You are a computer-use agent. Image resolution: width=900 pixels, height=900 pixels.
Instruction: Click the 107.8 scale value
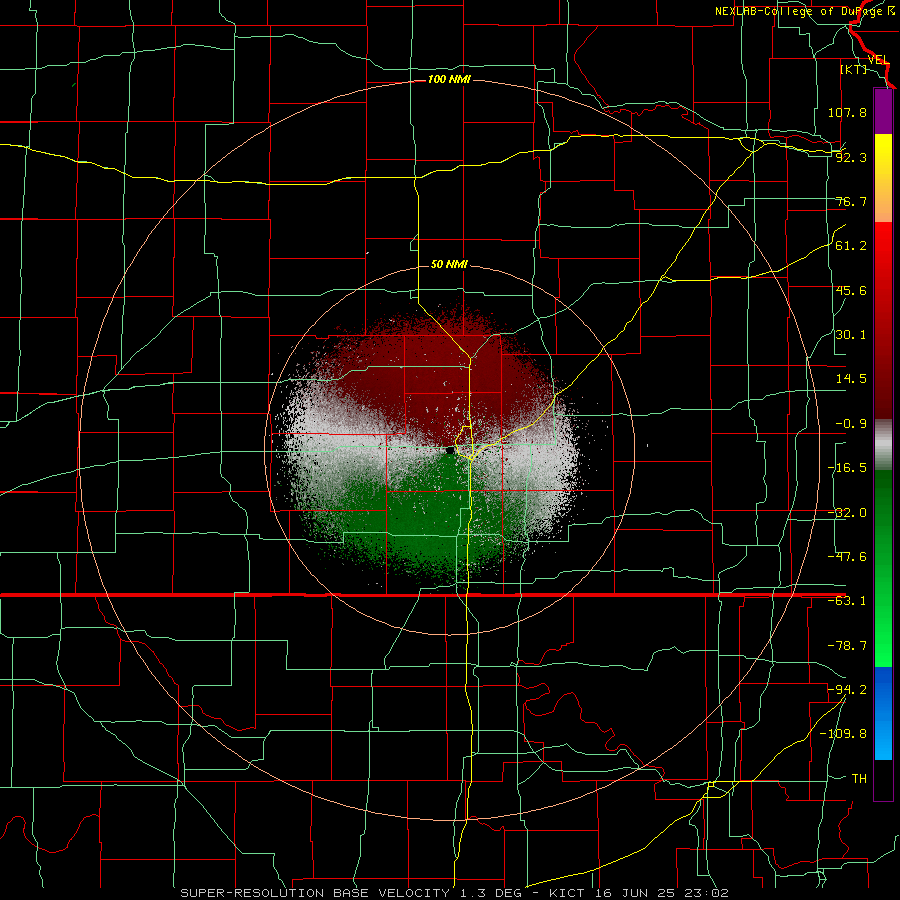[847, 112]
